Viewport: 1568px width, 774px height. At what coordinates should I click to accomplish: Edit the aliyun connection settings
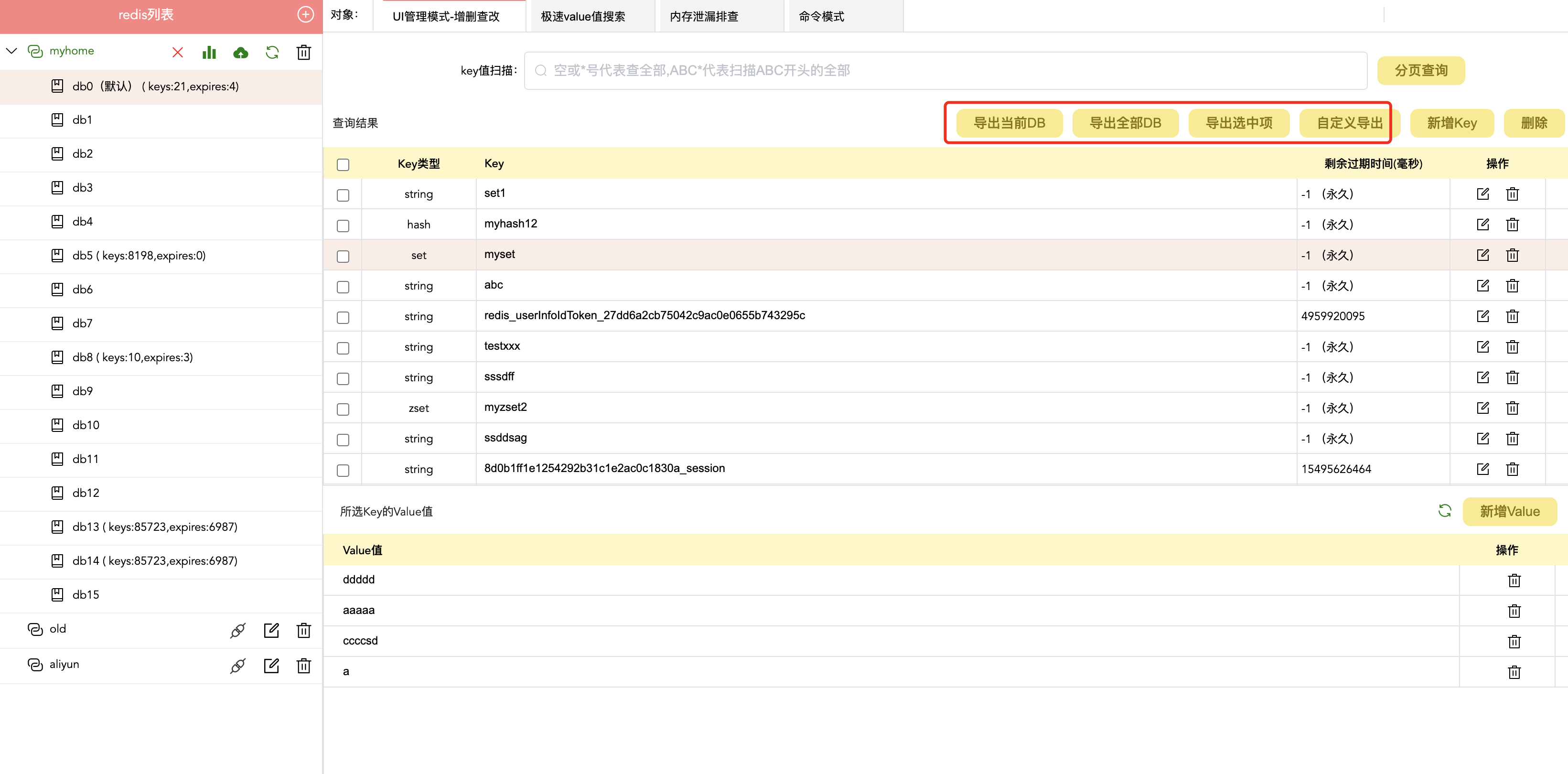click(271, 666)
